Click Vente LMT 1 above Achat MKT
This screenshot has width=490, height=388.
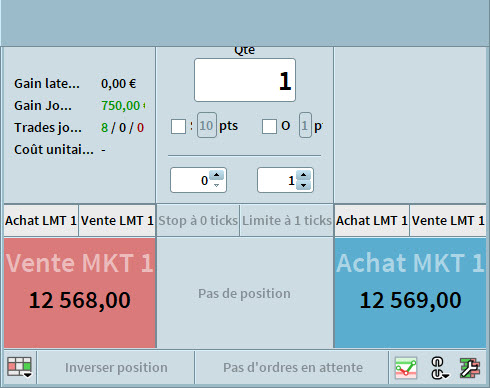(448, 220)
